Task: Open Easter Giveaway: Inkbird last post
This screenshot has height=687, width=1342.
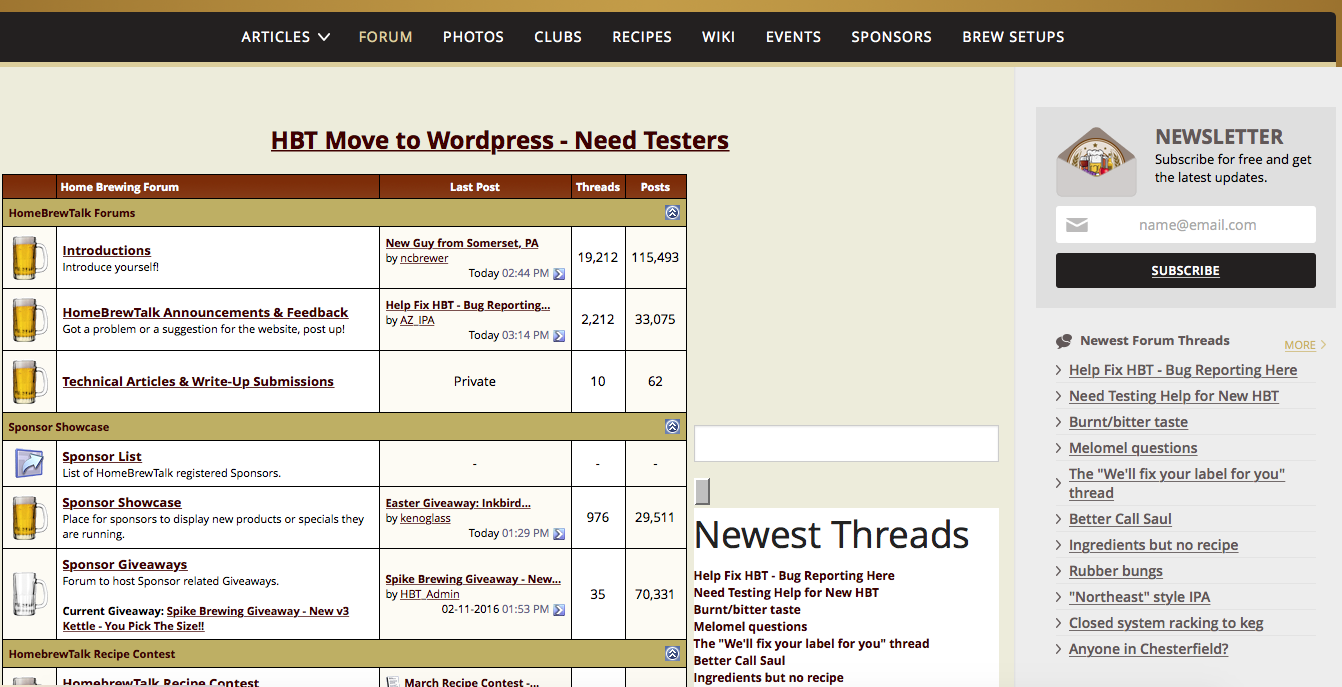Action: pyautogui.click(x=458, y=503)
